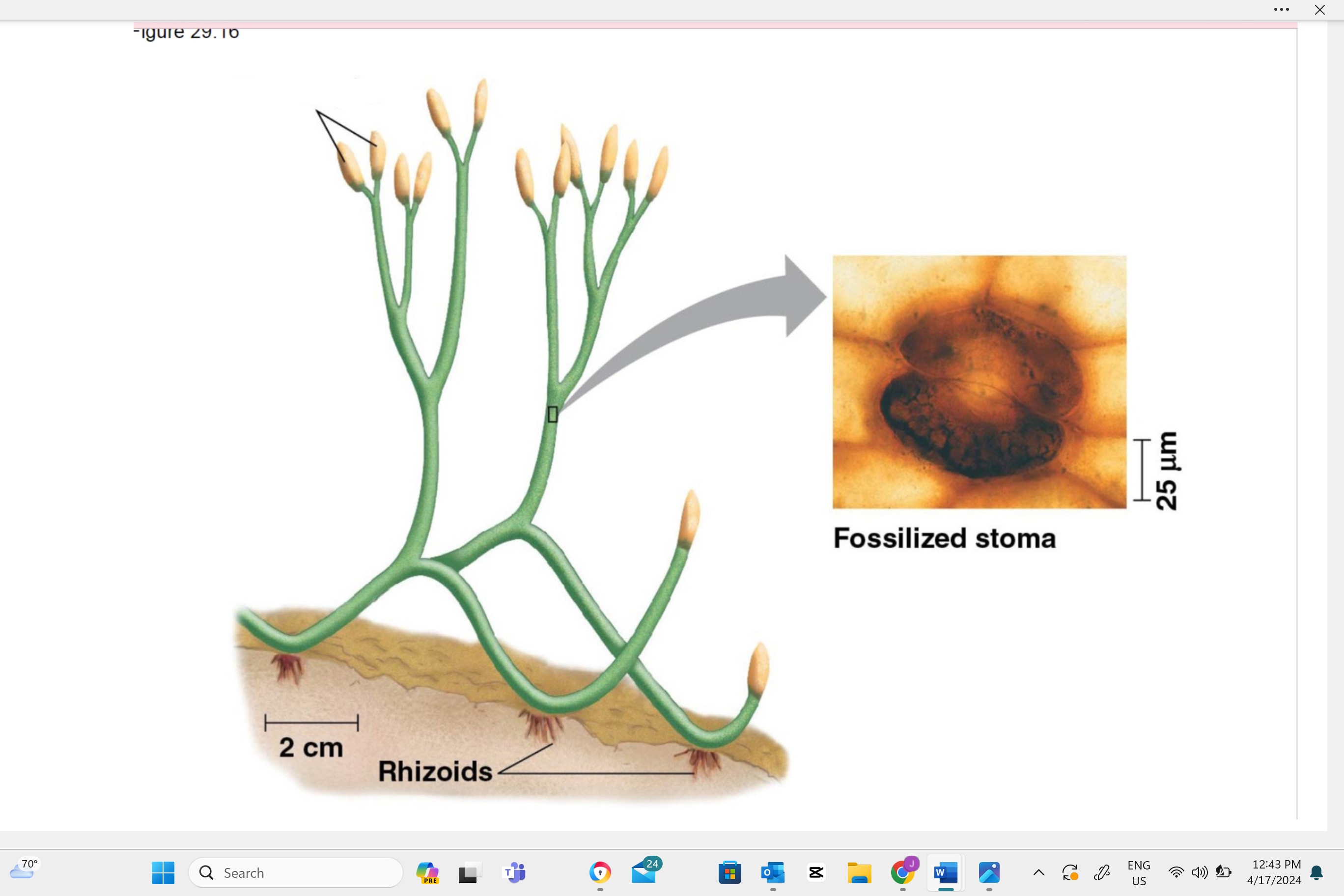Image resolution: width=1344 pixels, height=896 pixels.
Task: Launch Copilot preview from taskbar
Action: point(427,872)
